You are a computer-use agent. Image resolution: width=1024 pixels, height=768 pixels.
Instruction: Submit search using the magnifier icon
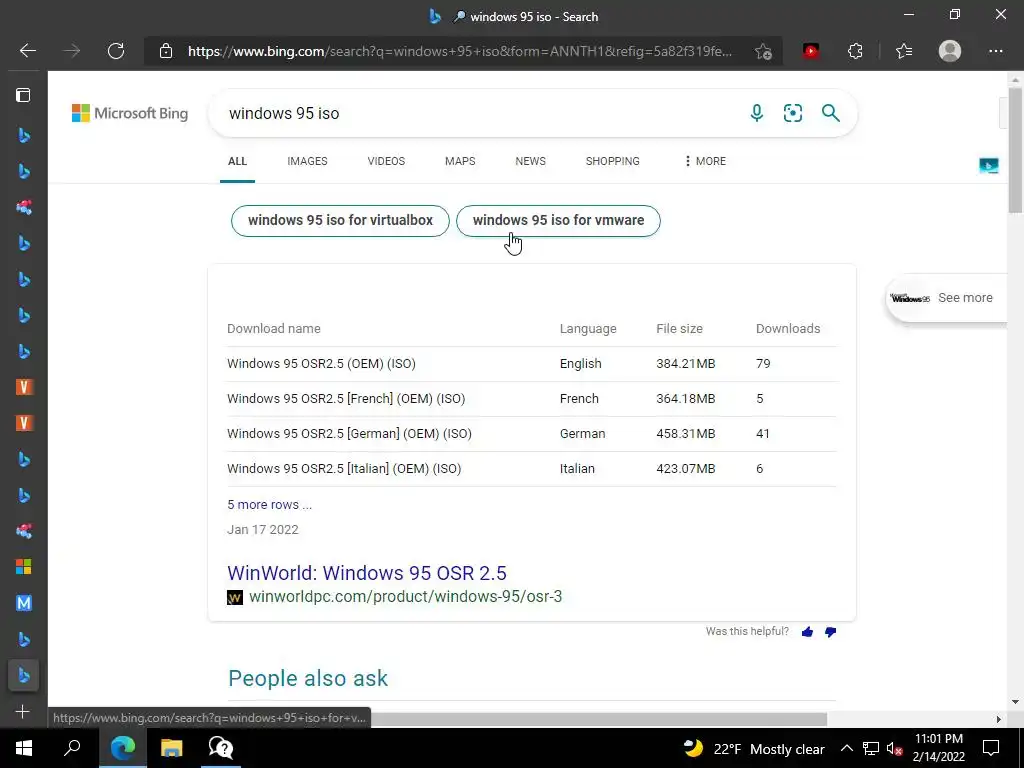831,113
